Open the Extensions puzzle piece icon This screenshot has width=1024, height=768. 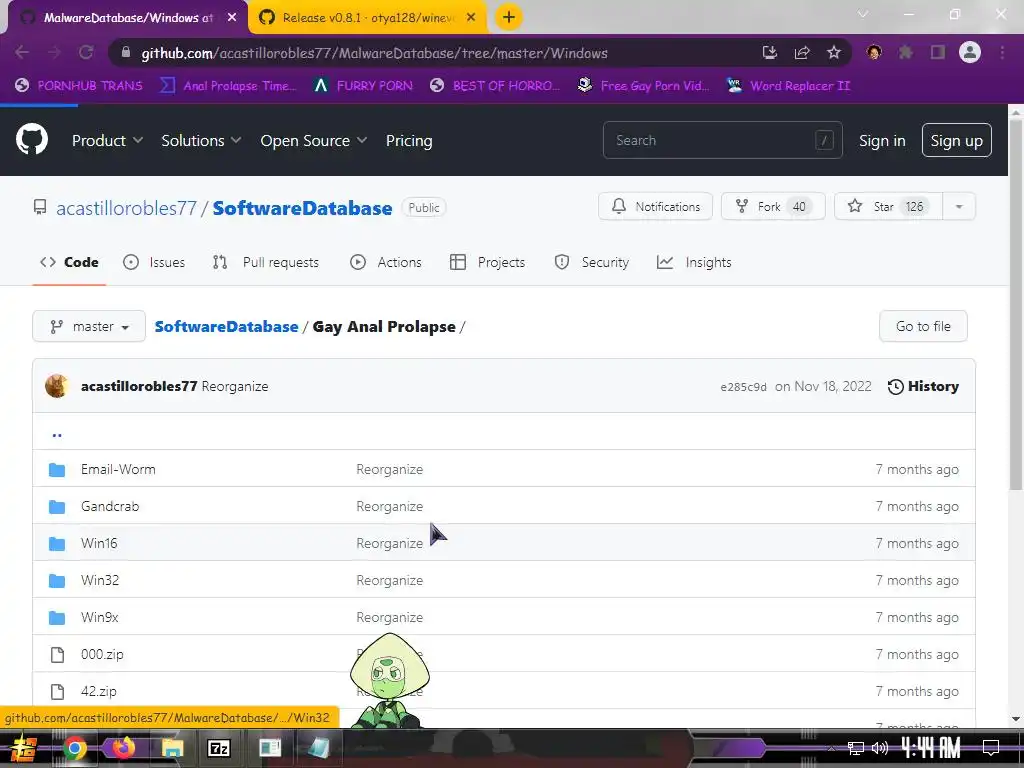(906, 52)
